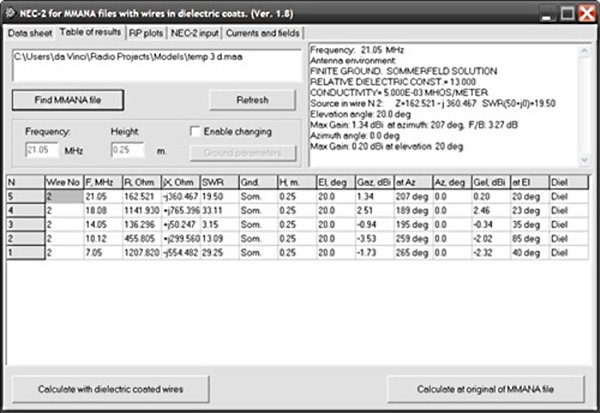This screenshot has width=600, height=413.
Task: Click the Refresh button
Action: point(252,100)
